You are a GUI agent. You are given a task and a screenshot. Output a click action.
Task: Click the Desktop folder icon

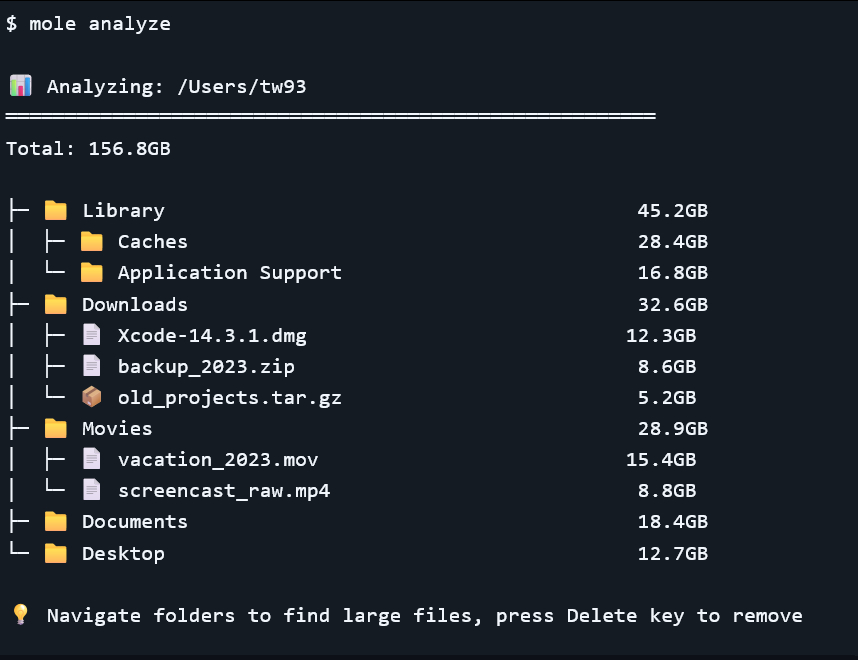point(56,553)
